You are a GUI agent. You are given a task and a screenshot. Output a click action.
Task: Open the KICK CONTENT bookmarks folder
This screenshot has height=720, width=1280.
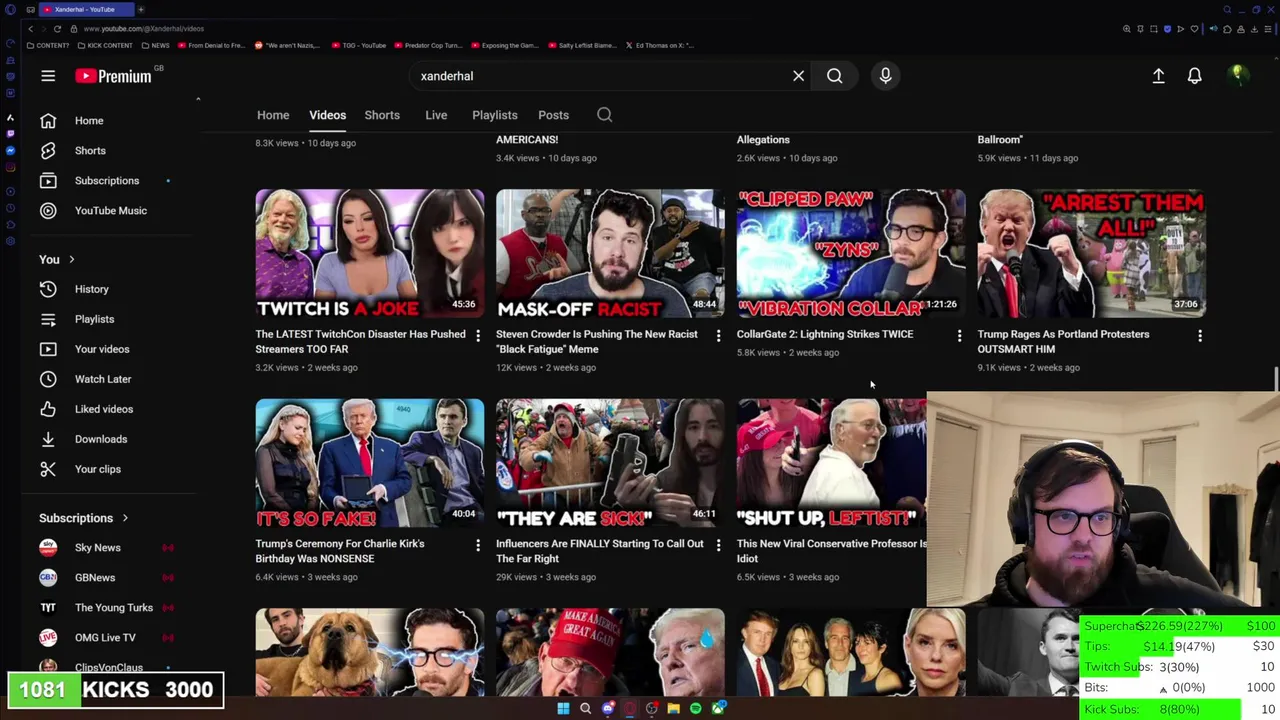pos(105,45)
